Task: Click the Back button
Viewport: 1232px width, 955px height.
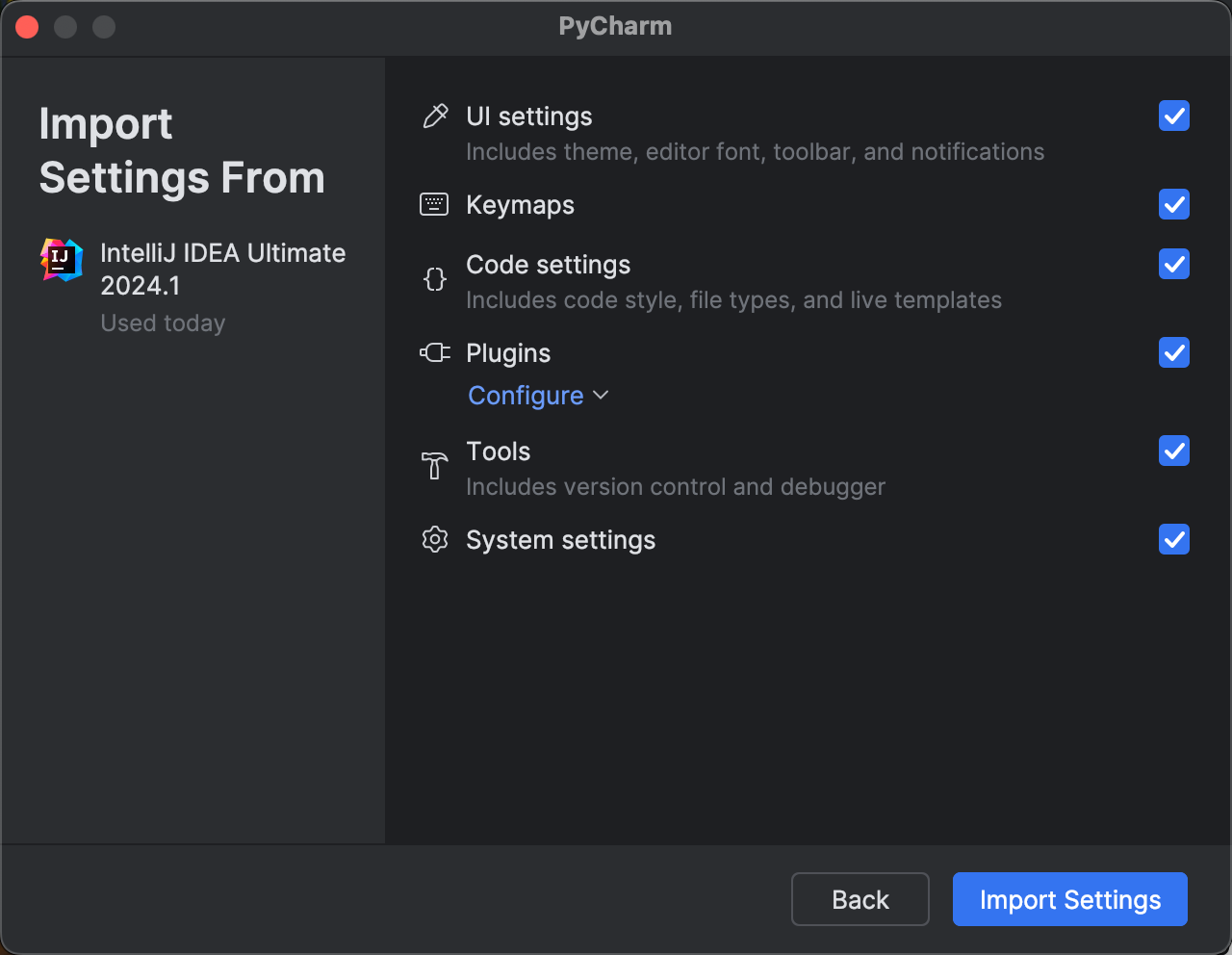Action: [x=860, y=898]
